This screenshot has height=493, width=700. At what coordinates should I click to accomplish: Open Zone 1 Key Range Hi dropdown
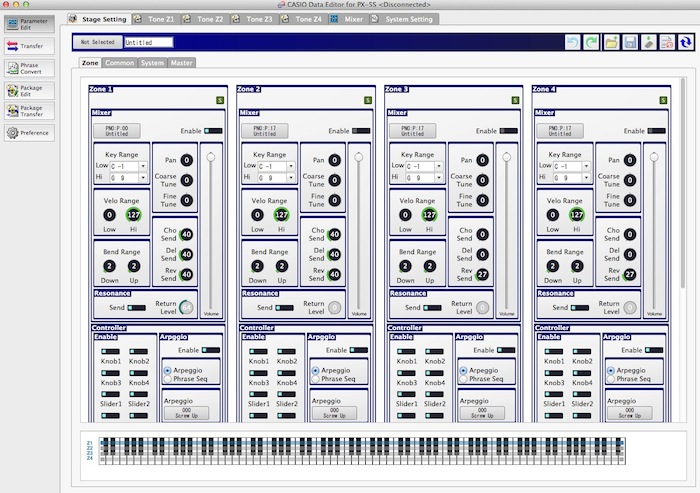[x=143, y=178]
